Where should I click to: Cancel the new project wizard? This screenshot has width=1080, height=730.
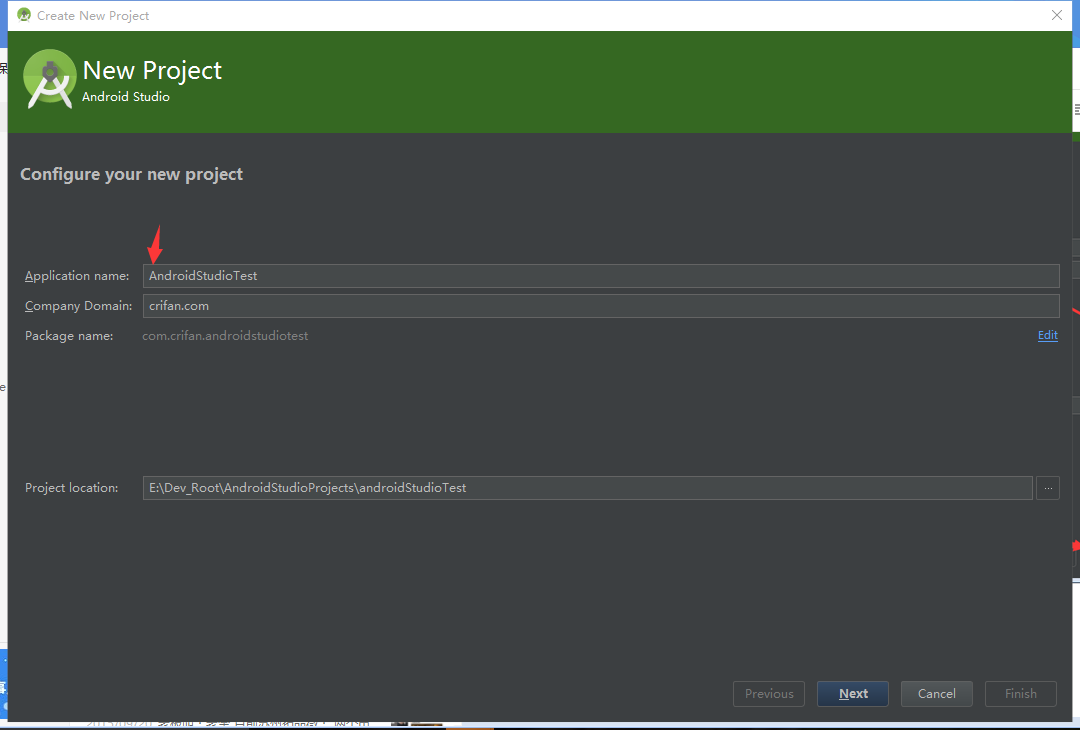pos(937,694)
